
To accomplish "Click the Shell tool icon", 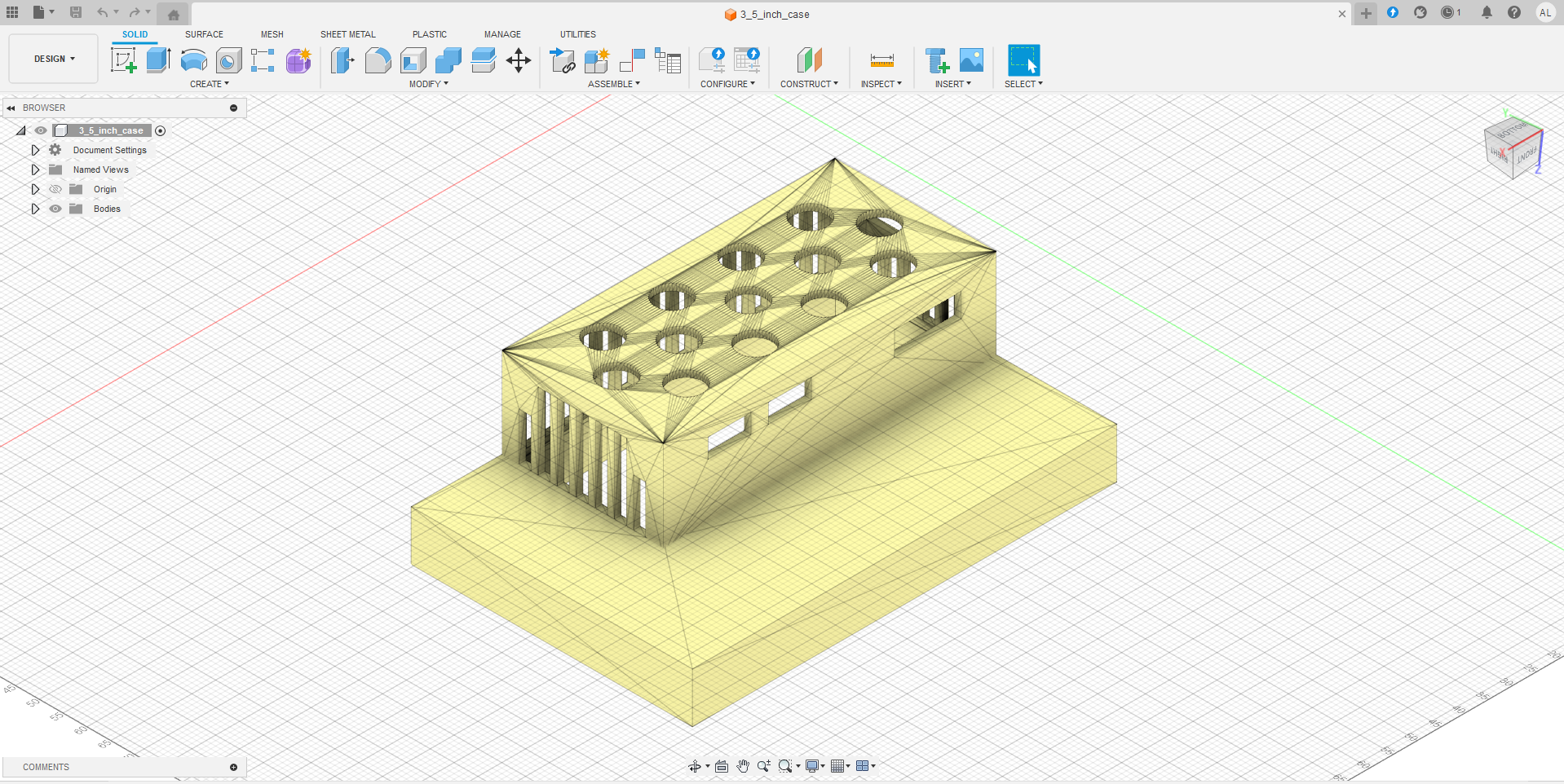I will [x=413, y=60].
